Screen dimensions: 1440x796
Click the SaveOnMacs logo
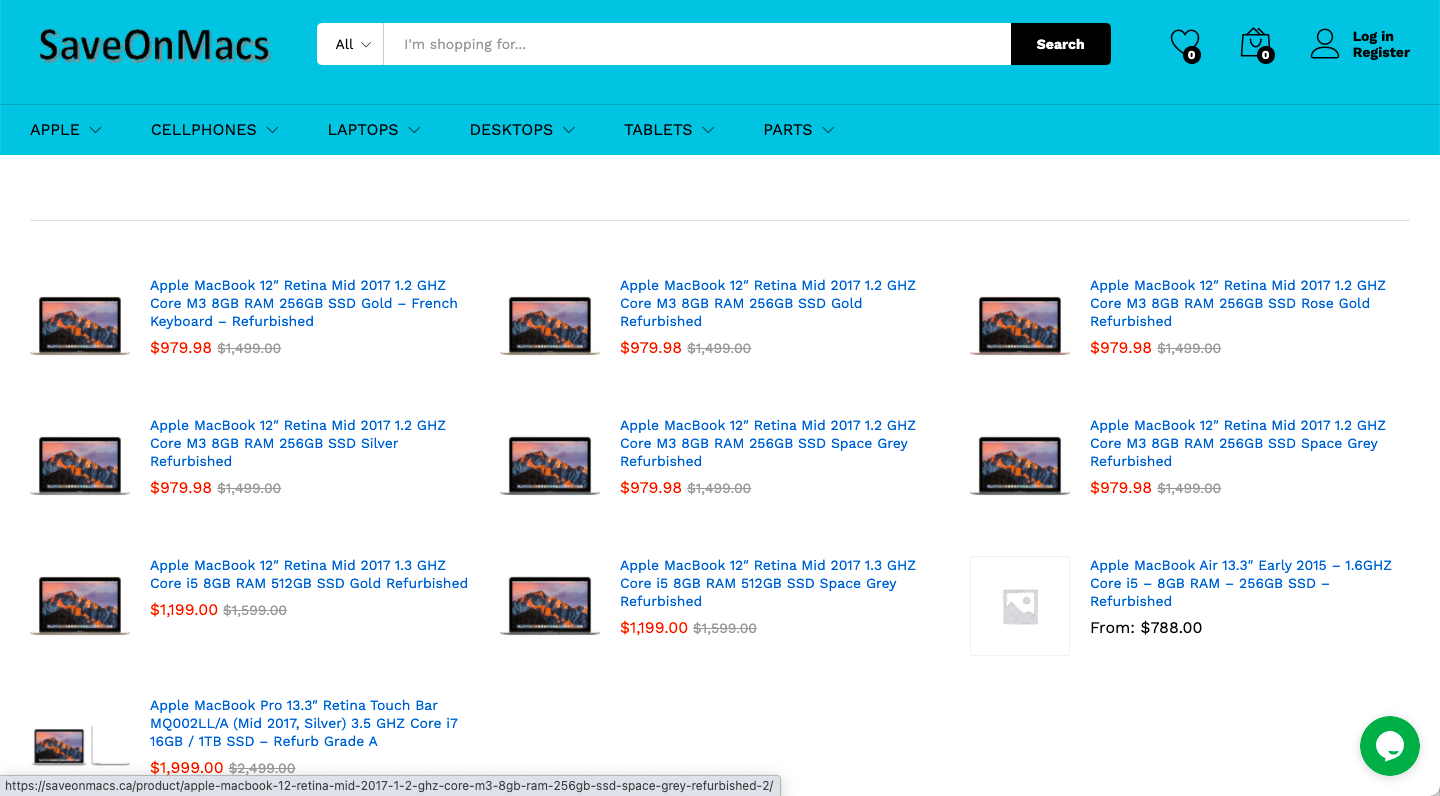155,46
